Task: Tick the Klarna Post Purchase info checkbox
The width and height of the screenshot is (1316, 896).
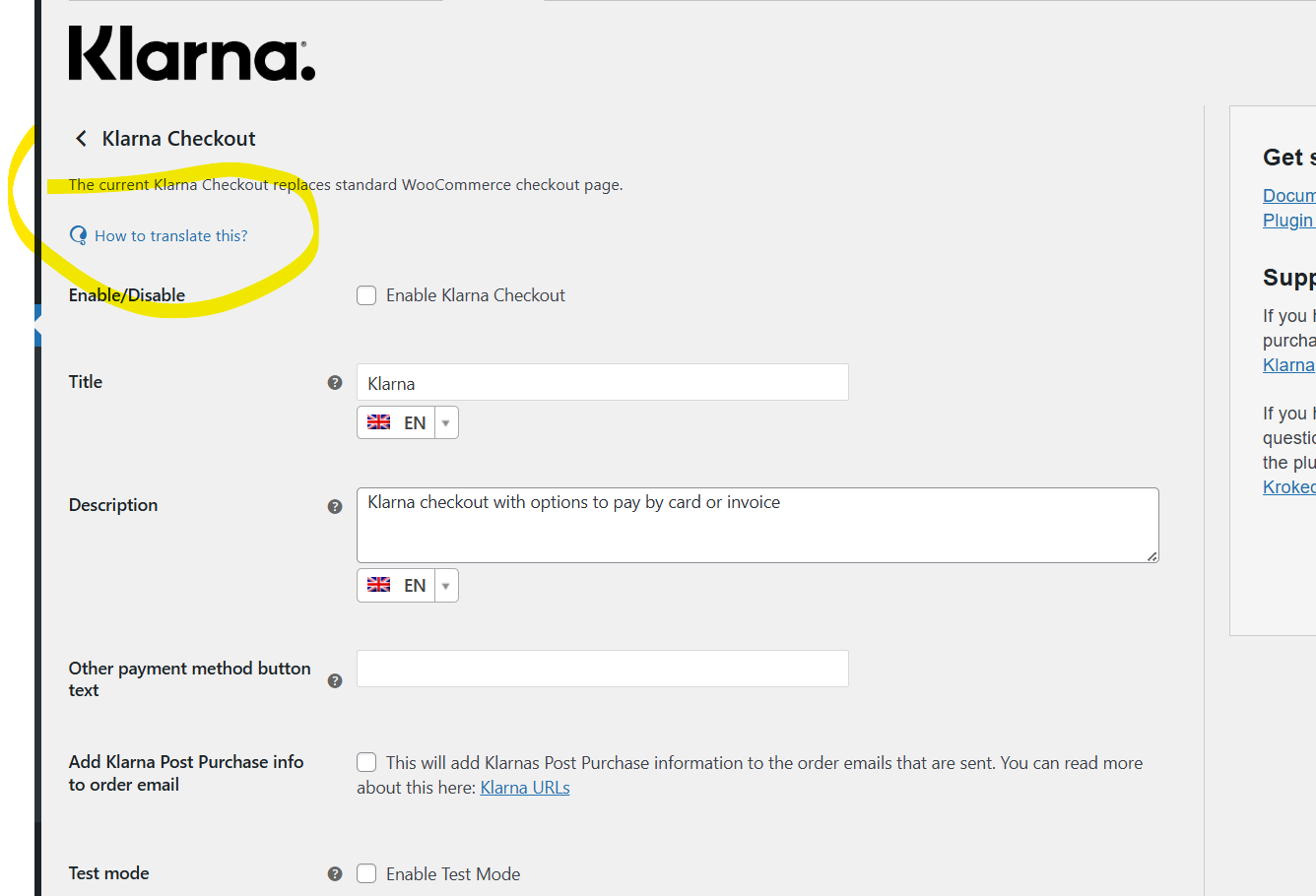Action: (x=366, y=762)
